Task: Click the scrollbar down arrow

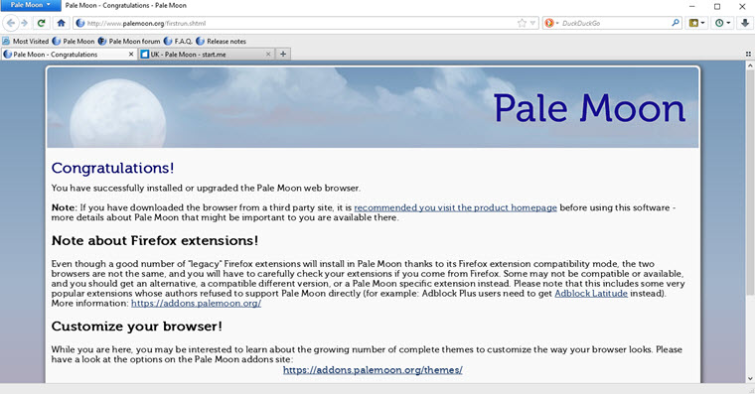Action: pos(750,379)
